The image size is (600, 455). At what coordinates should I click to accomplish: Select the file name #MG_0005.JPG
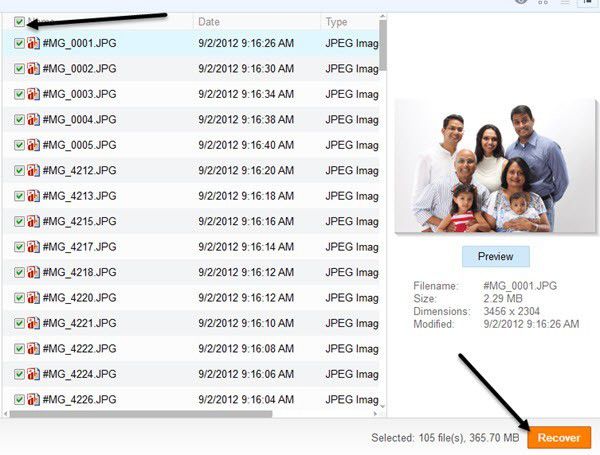tap(80, 145)
